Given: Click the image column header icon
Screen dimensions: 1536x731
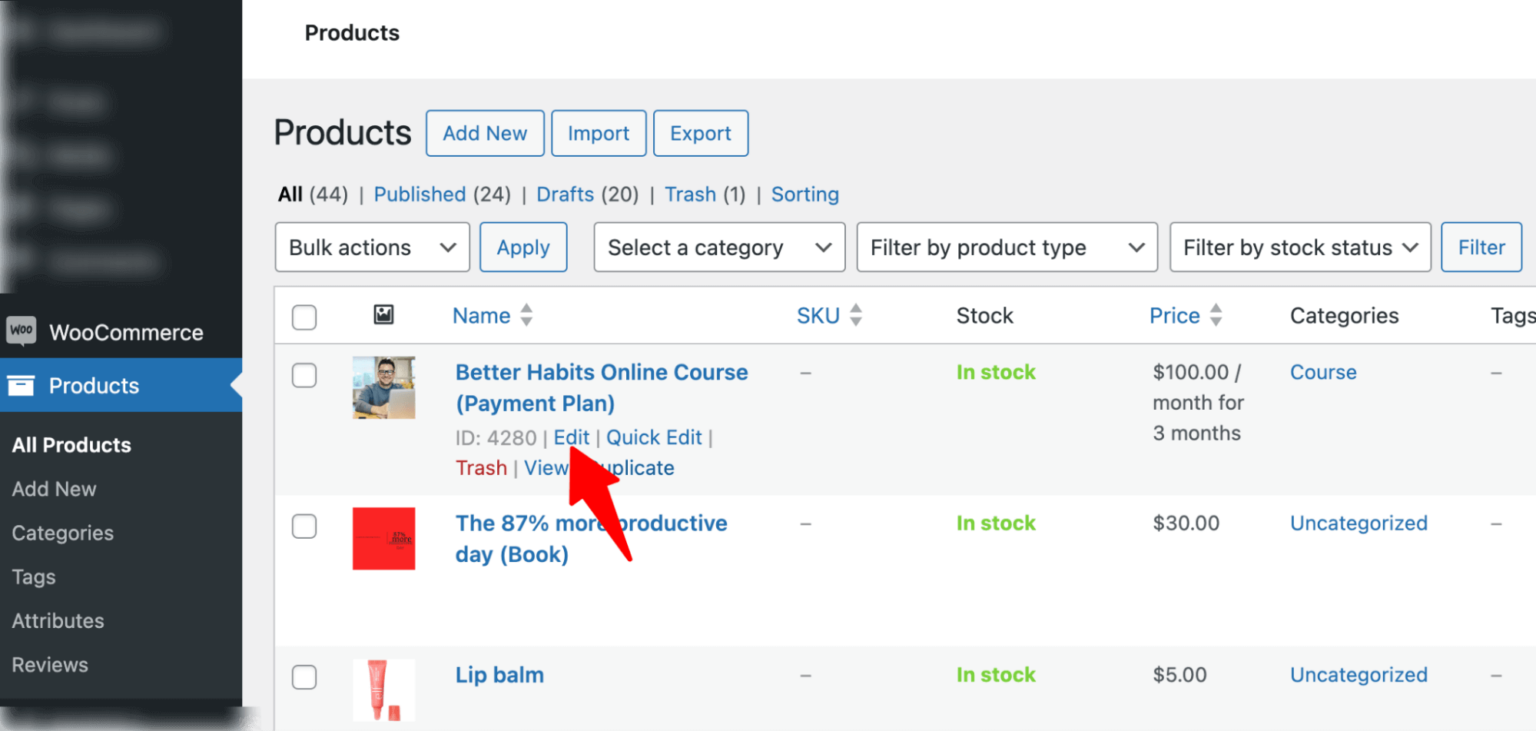Looking at the screenshot, I should click(x=383, y=315).
